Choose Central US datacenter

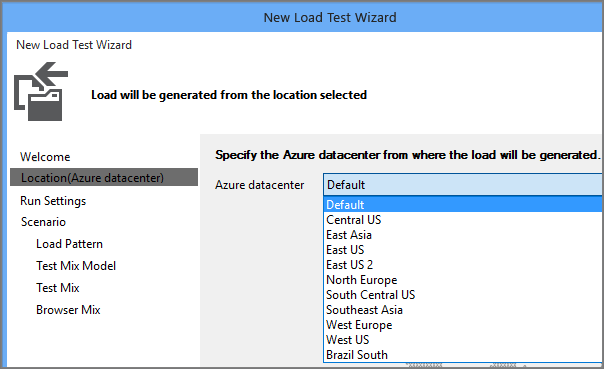pyautogui.click(x=463, y=220)
